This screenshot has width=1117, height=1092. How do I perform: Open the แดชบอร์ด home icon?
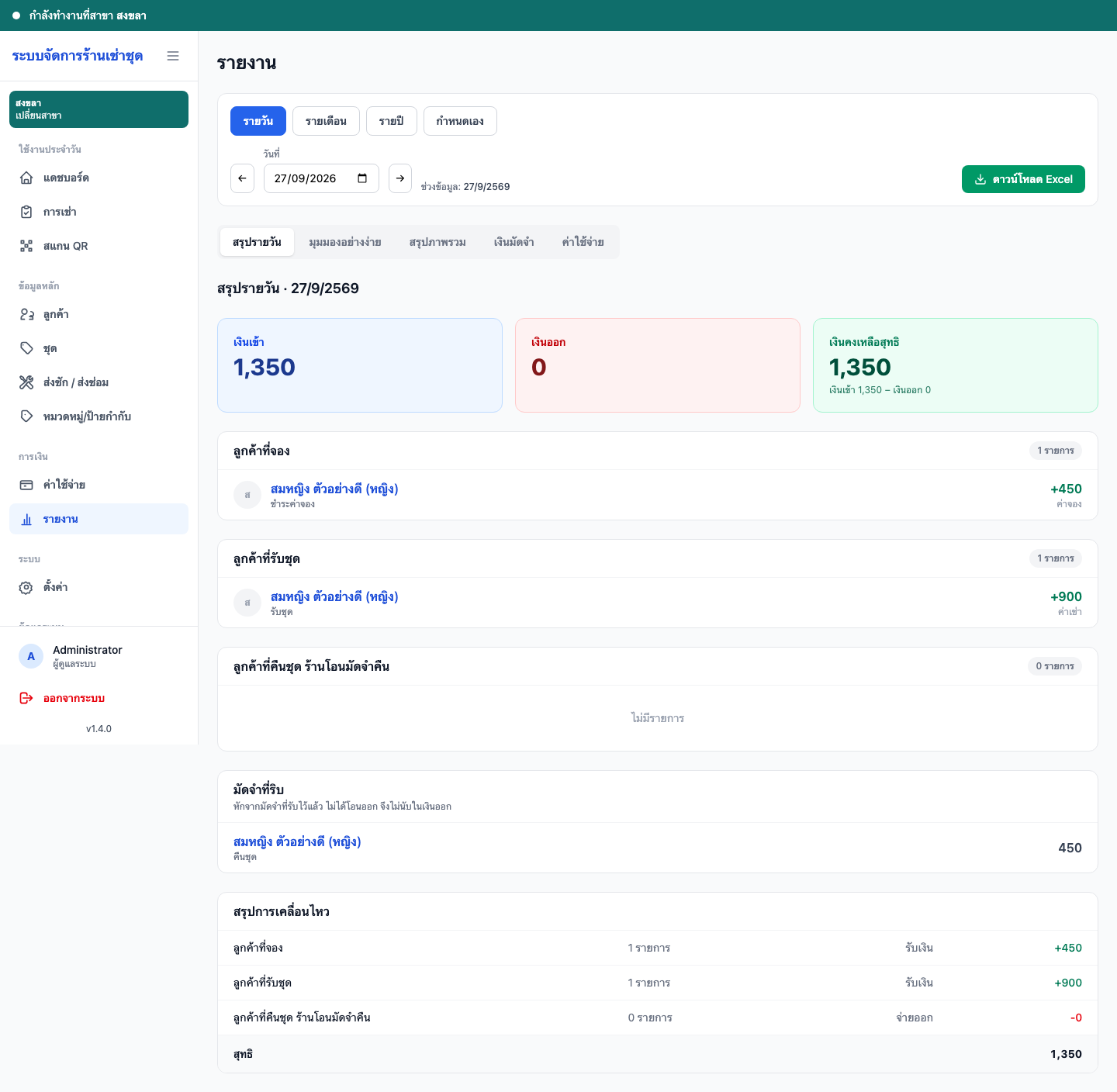pyautogui.click(x=26, y=178)
